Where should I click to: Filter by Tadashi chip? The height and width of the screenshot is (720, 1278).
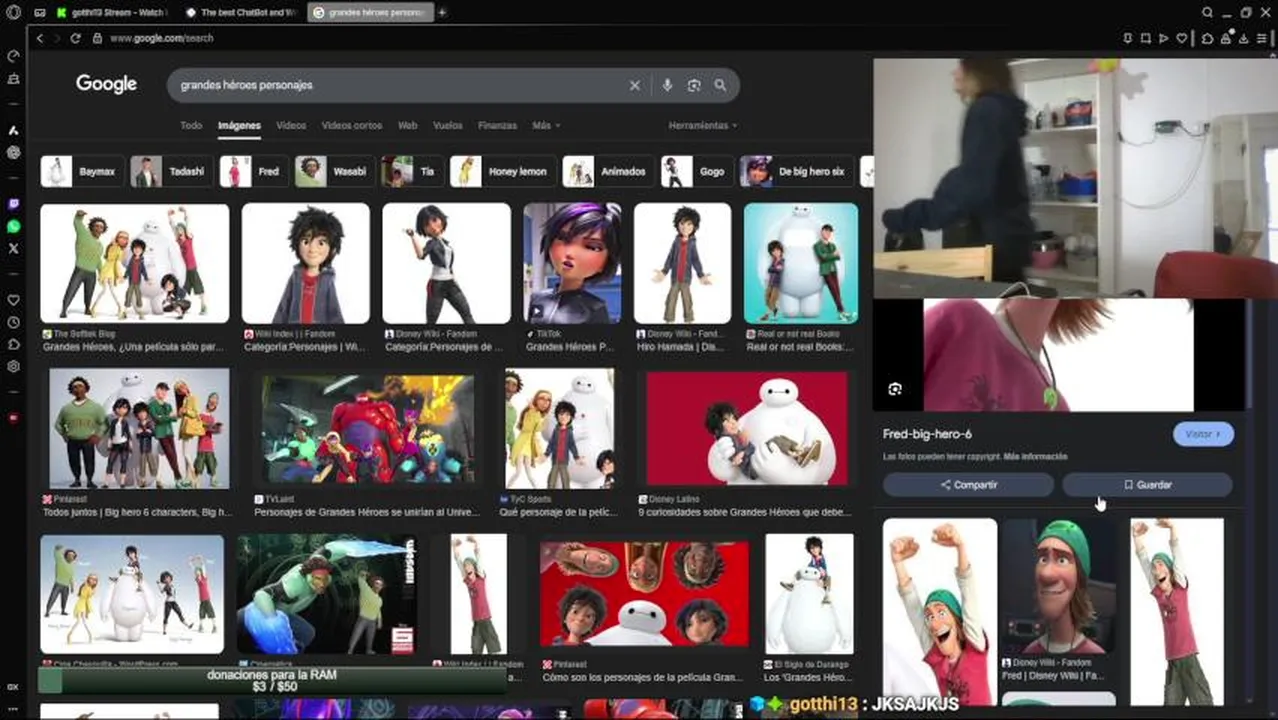coord(173,171)
